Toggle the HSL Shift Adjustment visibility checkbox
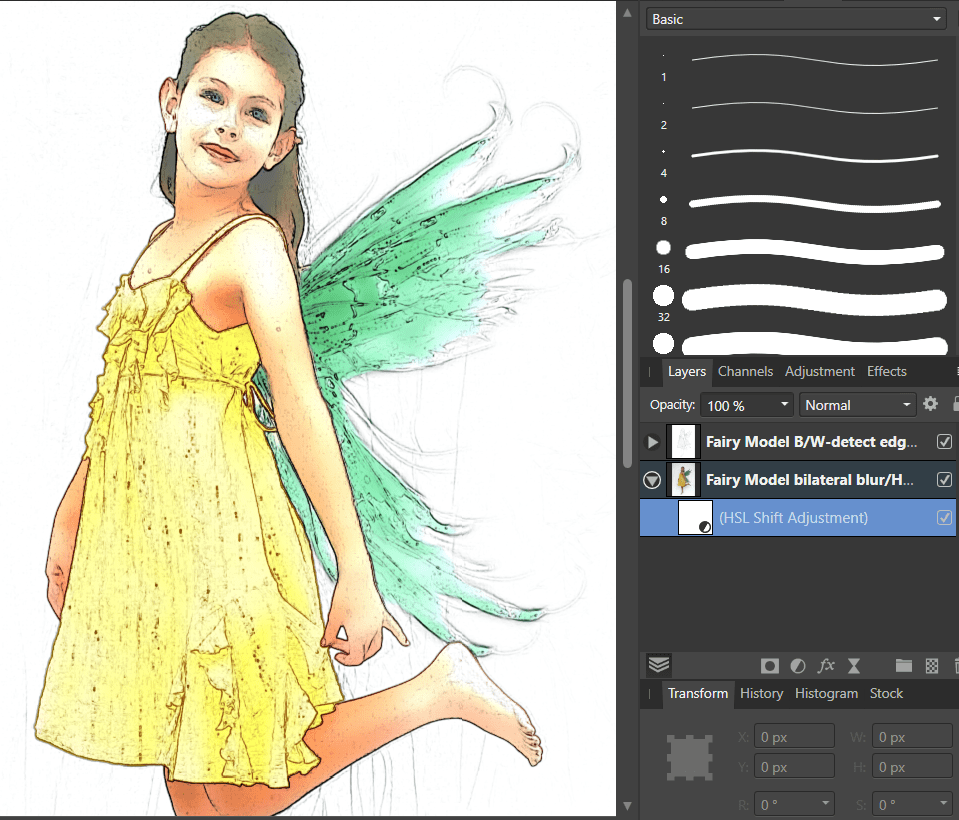959x820 pixels. click(944, 518)
